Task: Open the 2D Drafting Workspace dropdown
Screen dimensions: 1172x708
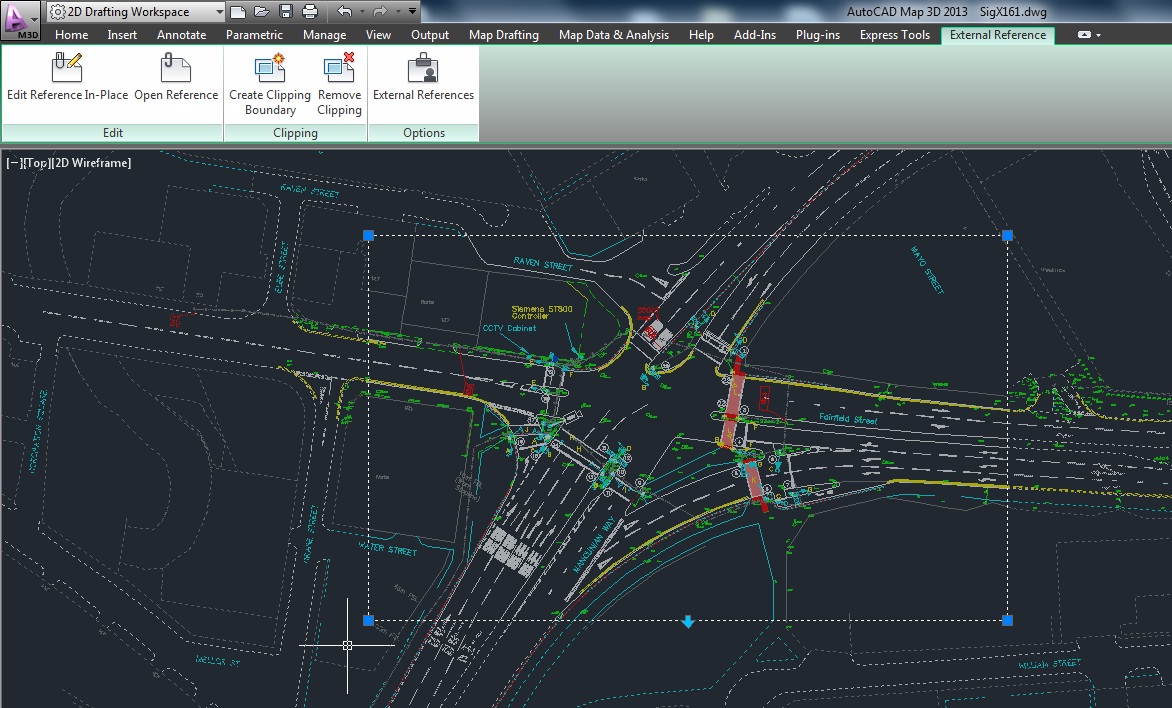Action: point(136,12)
